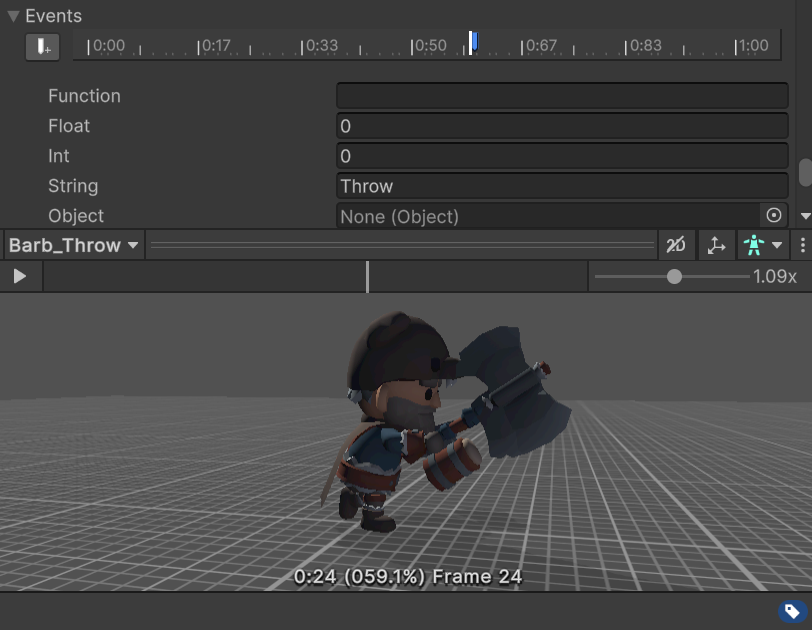
Task: Open the avatar preview model dropdown
Action: pos(763,245)
